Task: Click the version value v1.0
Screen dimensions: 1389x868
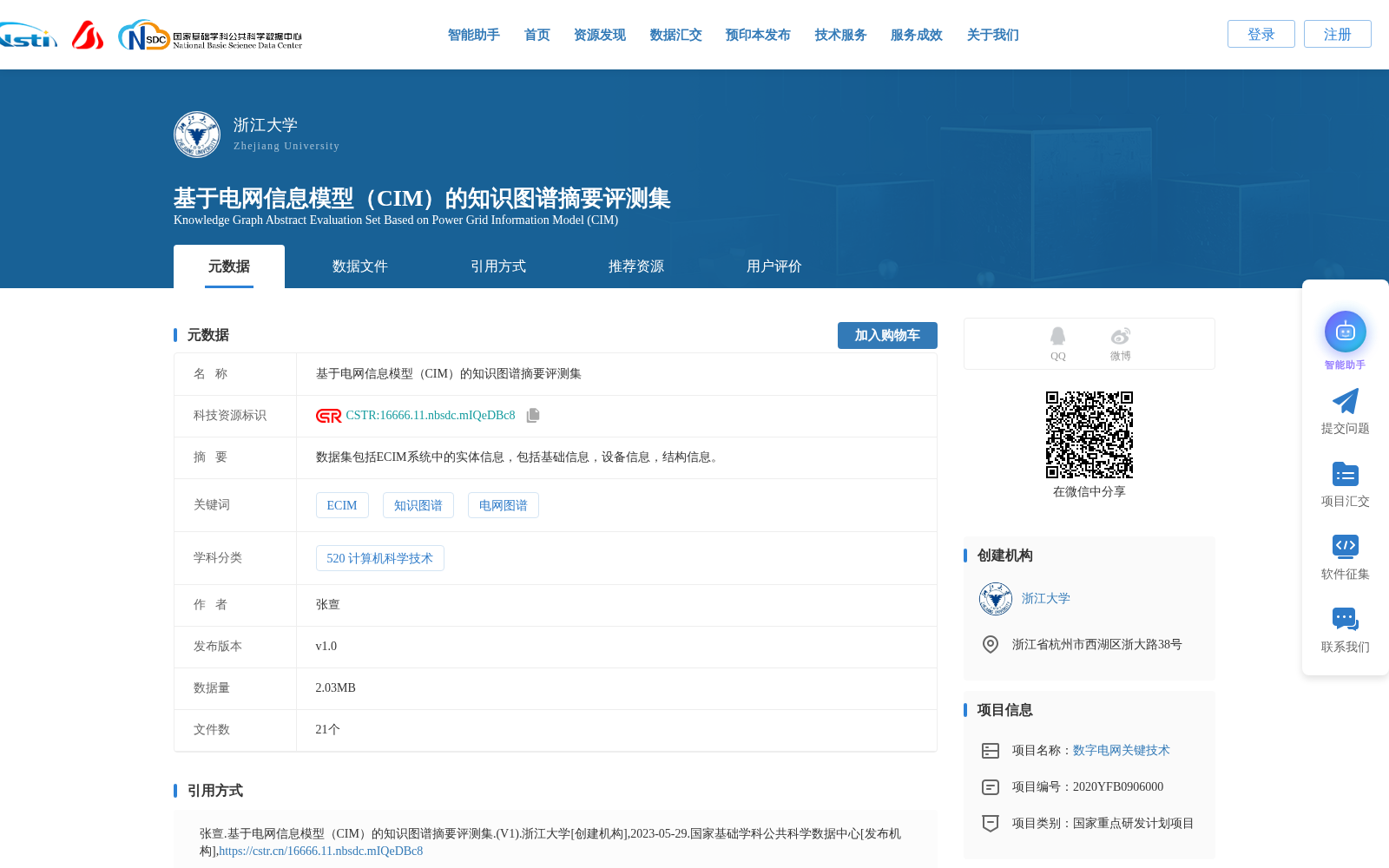Action: [x=326, y=647]
